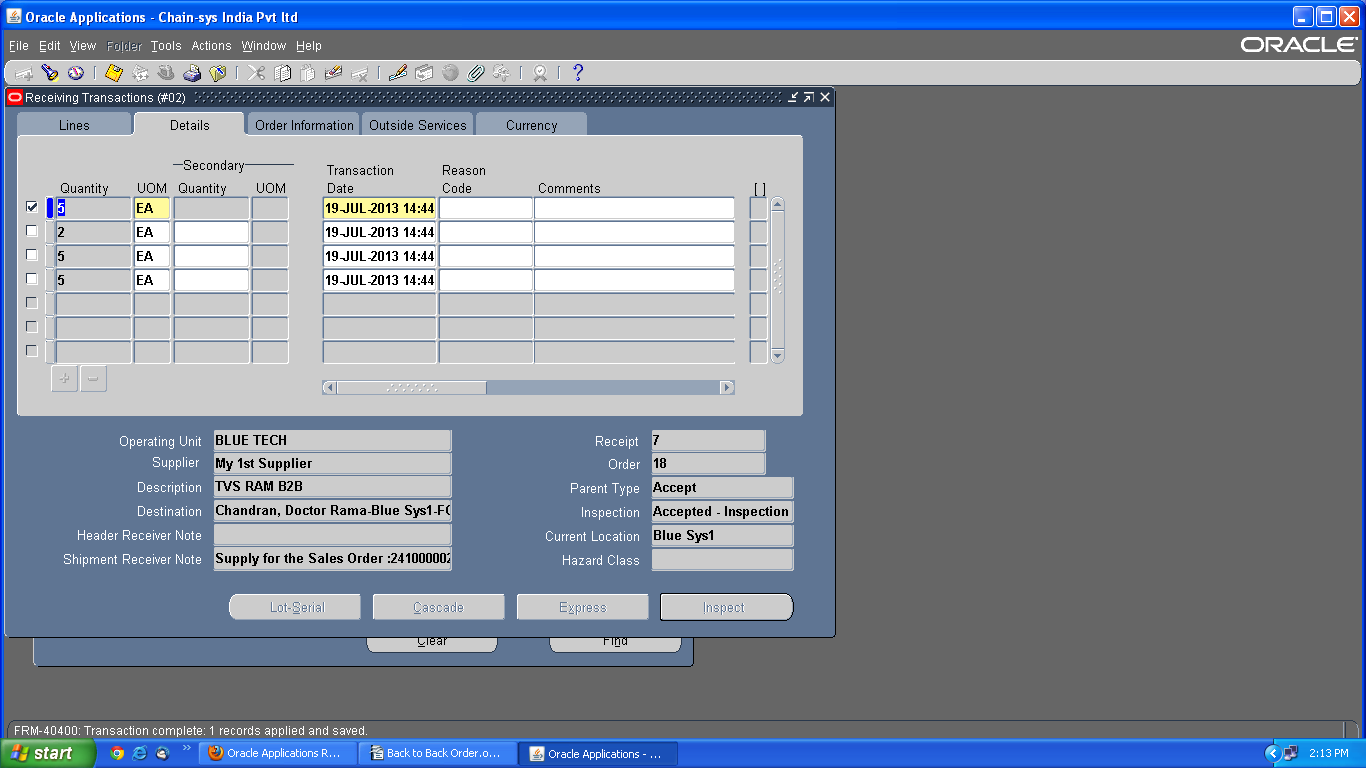
Task: Click the Folder Tools toolbar icon
Action: point(502,73)
